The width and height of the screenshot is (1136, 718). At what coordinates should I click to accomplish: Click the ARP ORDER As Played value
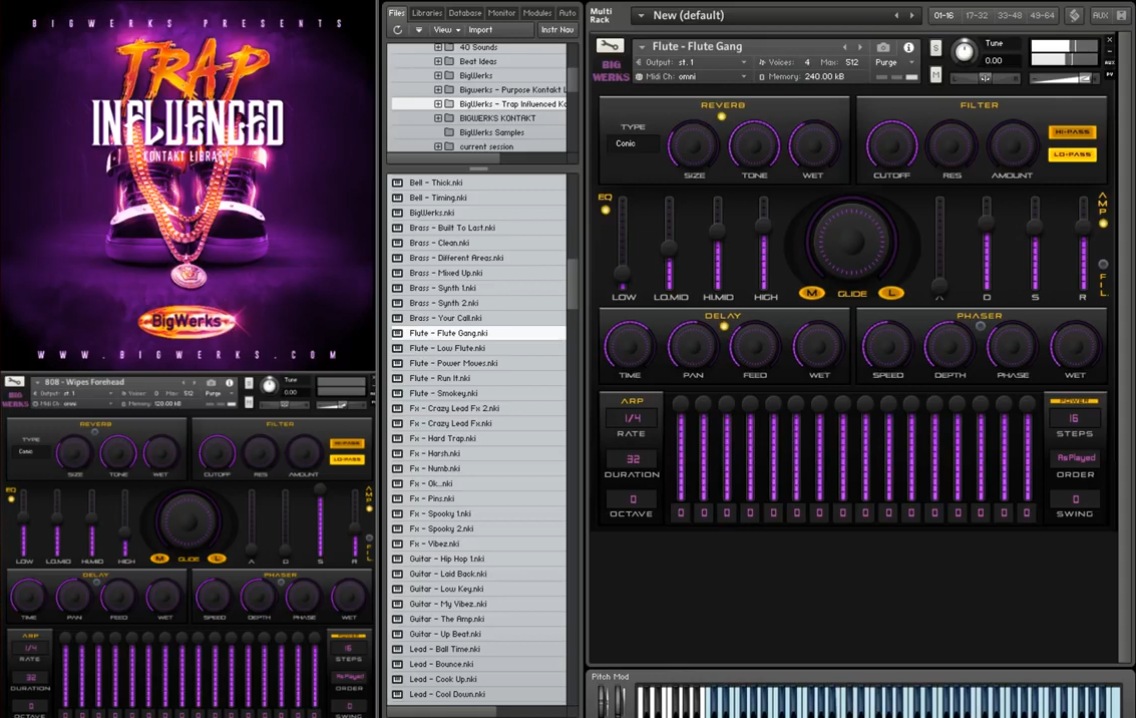1076,458
